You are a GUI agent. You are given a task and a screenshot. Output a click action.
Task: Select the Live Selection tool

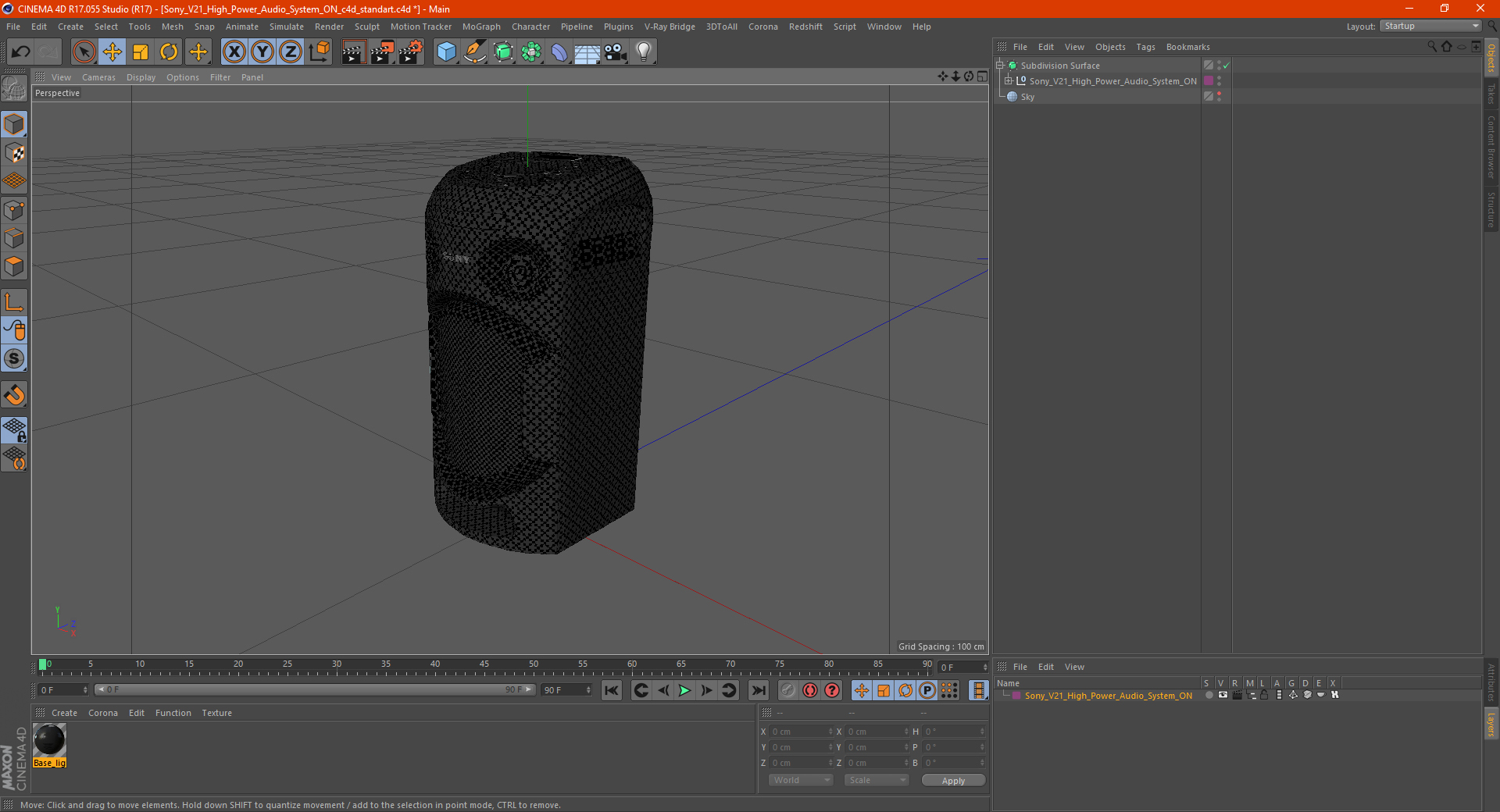tap(84, 52)
